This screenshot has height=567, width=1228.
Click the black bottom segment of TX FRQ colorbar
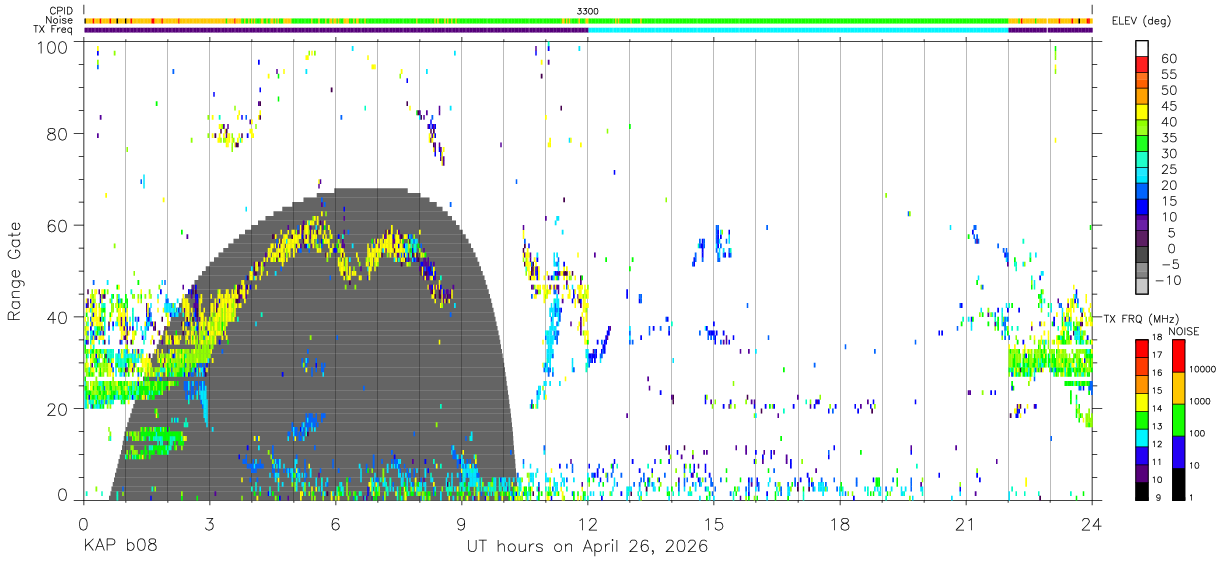tap(1141, 492)
